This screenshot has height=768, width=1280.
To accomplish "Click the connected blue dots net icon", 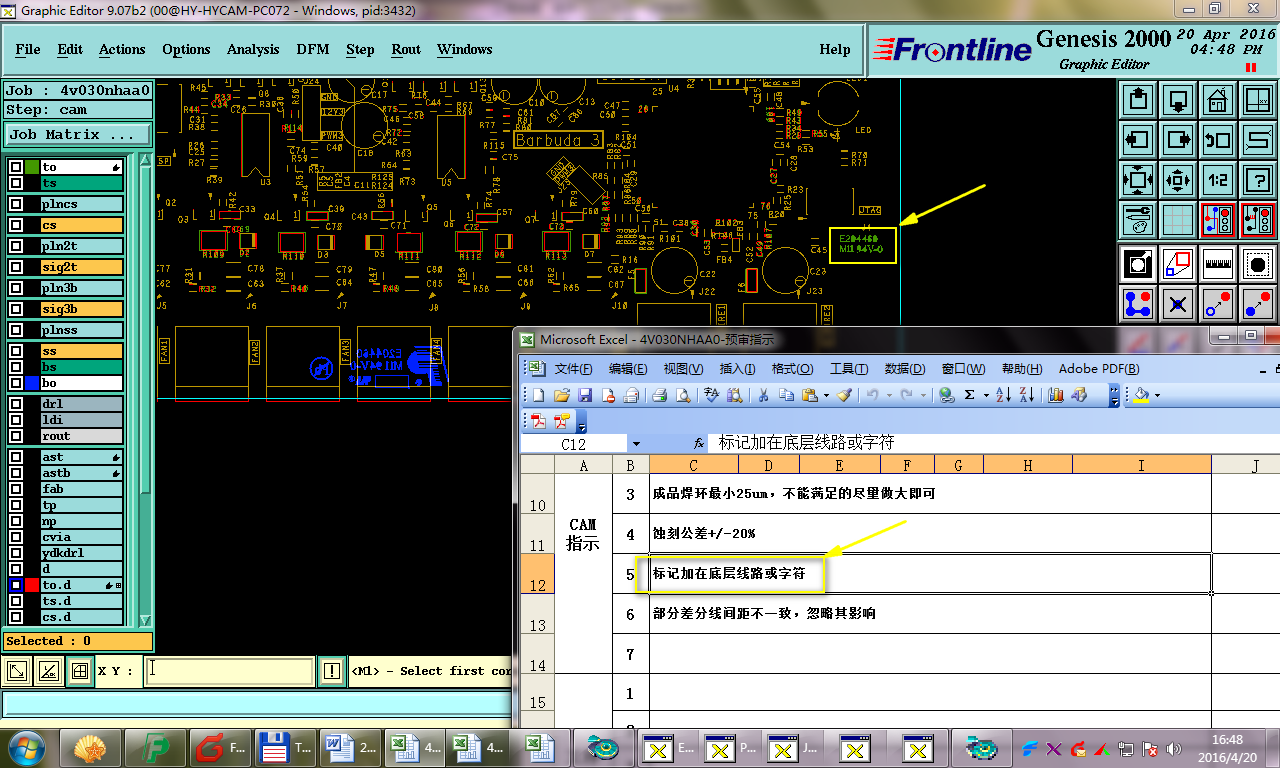I will click(x=1138, y=303).
